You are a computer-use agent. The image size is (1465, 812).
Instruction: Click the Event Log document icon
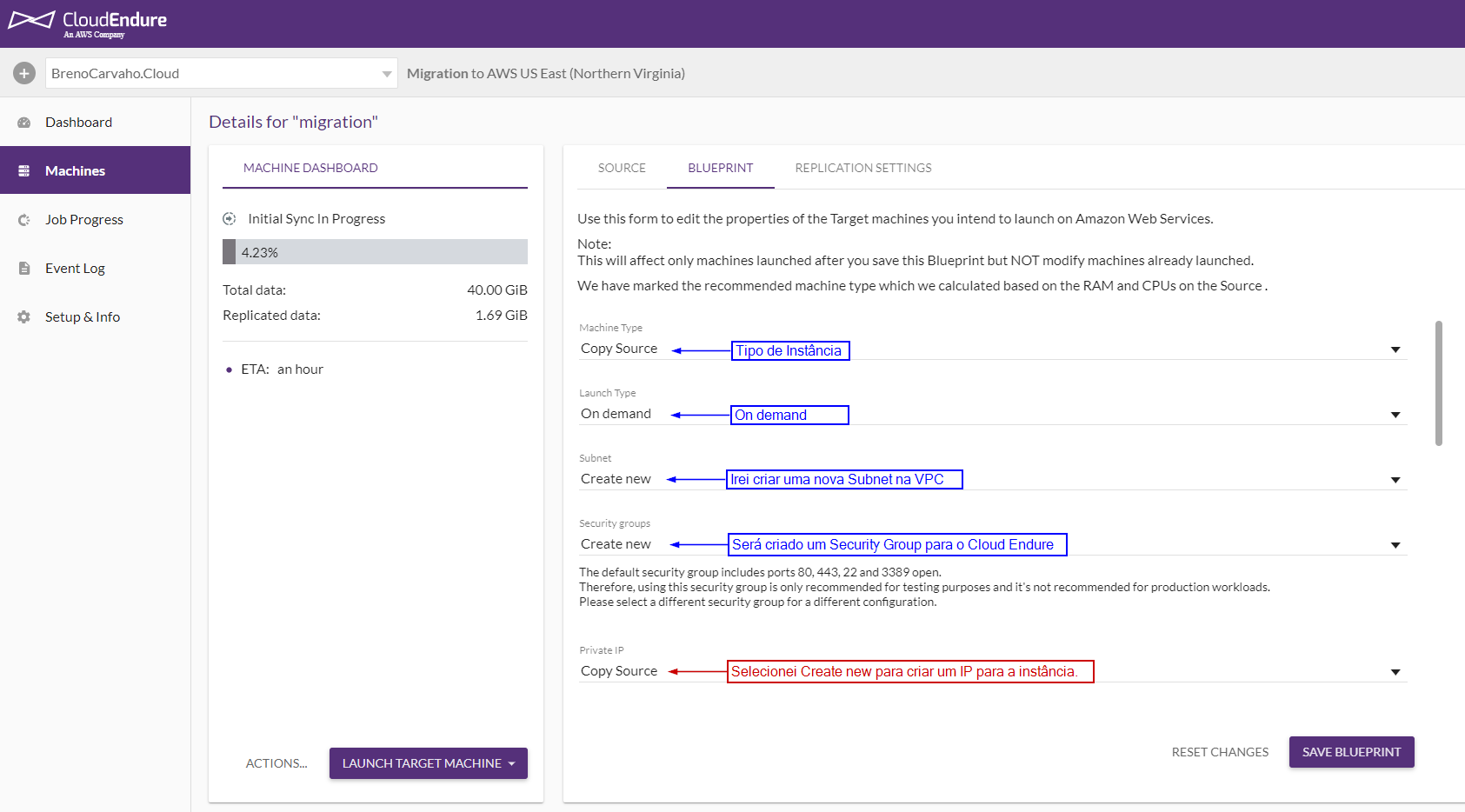click(24, 269)
